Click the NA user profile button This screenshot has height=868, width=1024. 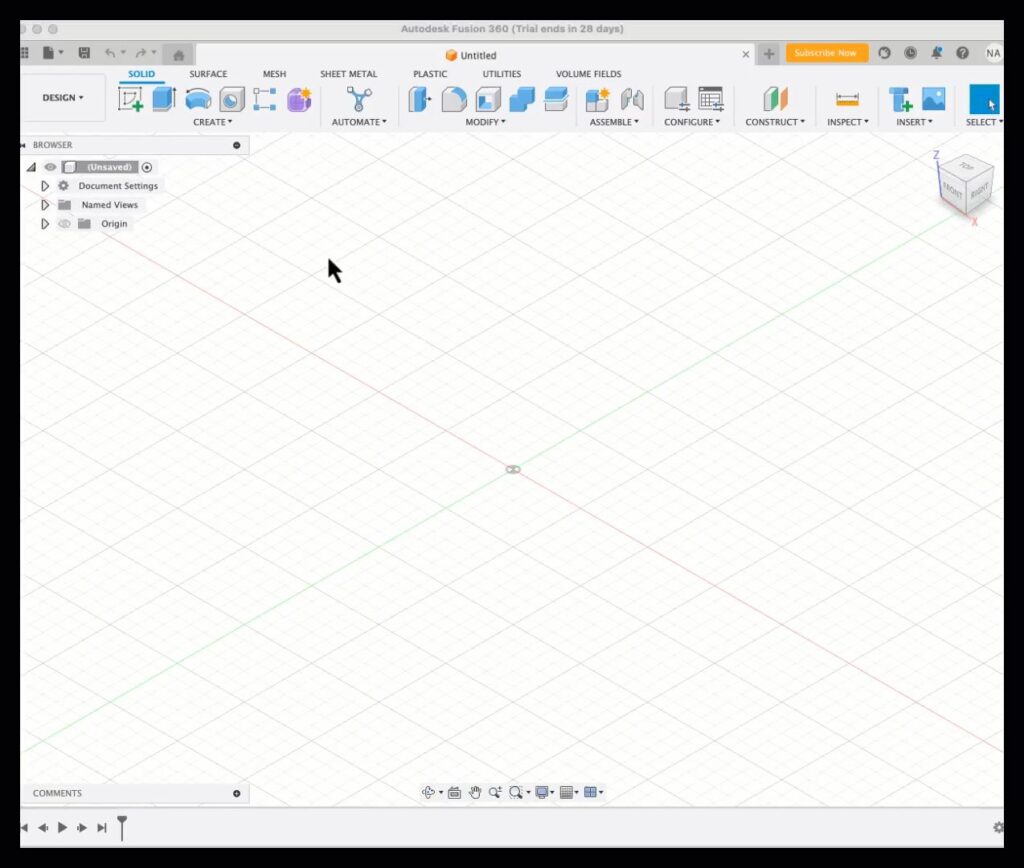[993, 53]
